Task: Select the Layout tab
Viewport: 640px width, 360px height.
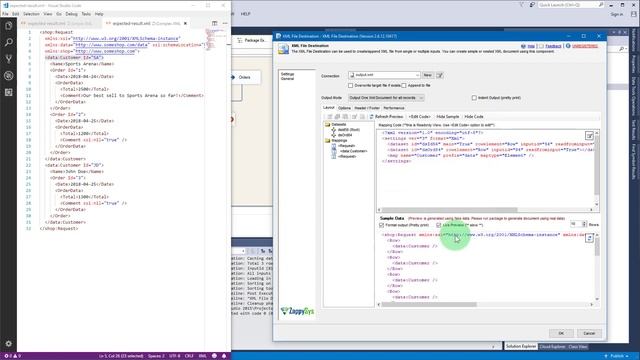Action: click(x=329, y=108)
